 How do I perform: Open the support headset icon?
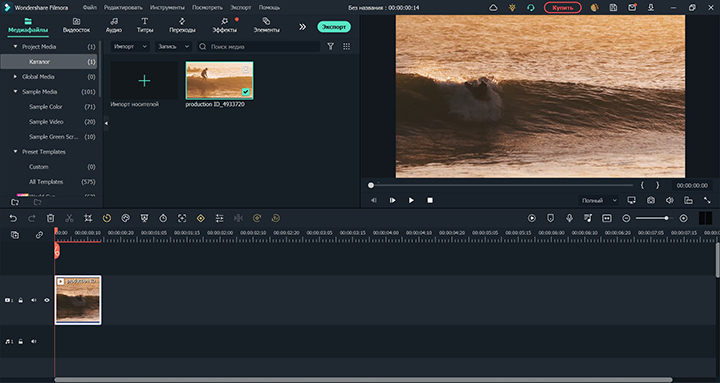pos(531,8)
